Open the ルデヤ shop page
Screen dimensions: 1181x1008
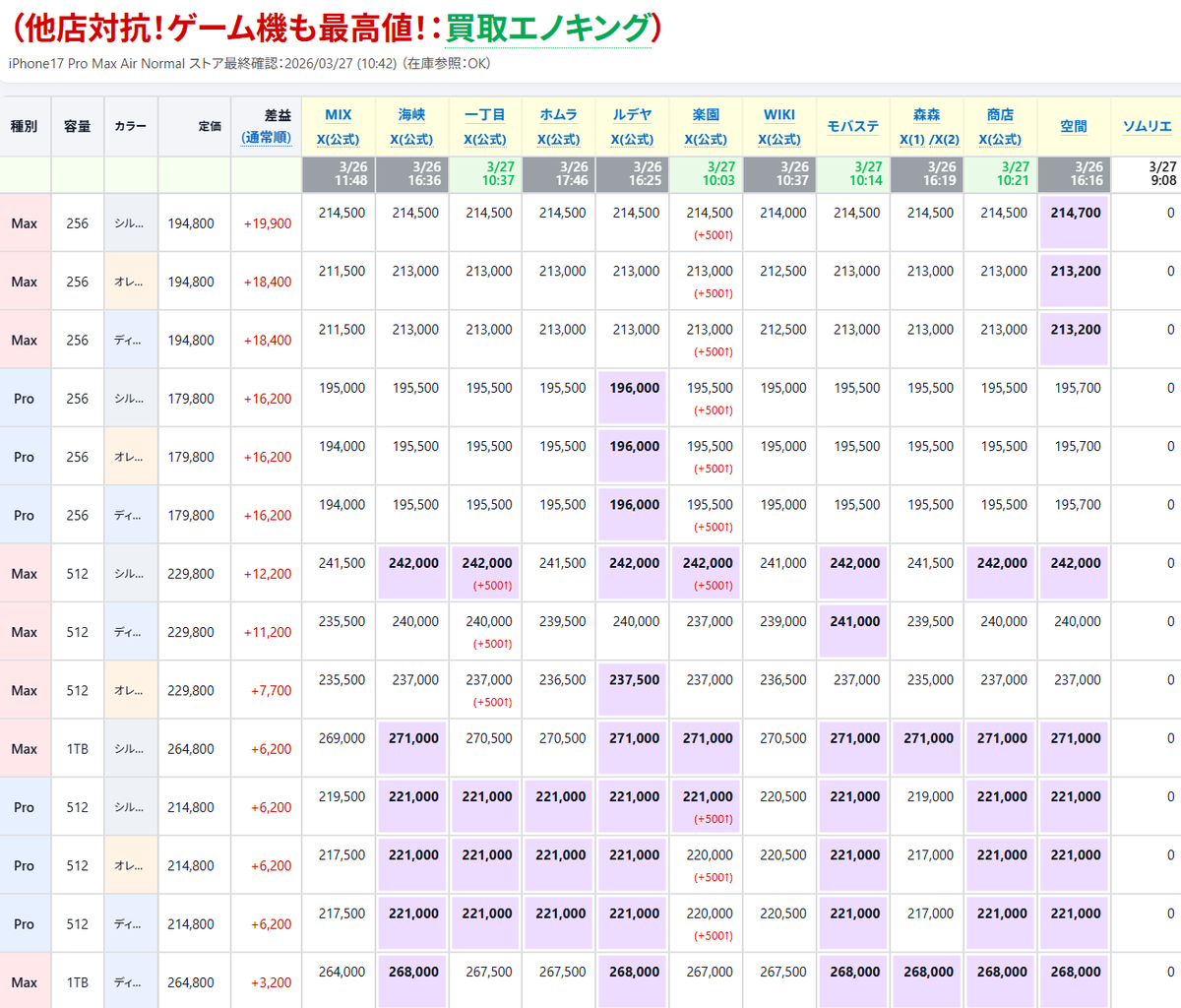coord(633,113)
